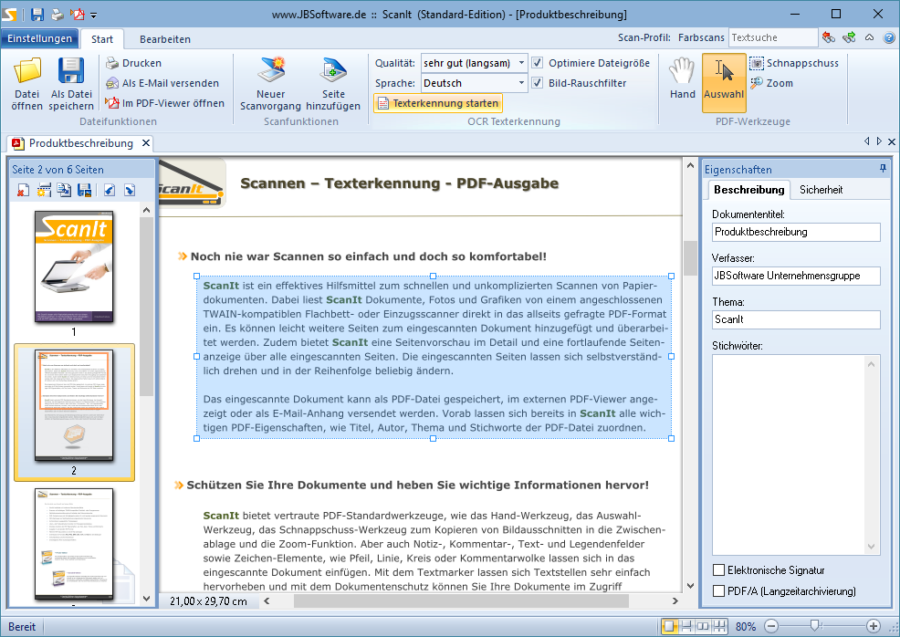The width and height of the screenshot is (900, 637).
Task: Select the Hand tool
Action: click(682, 79)
